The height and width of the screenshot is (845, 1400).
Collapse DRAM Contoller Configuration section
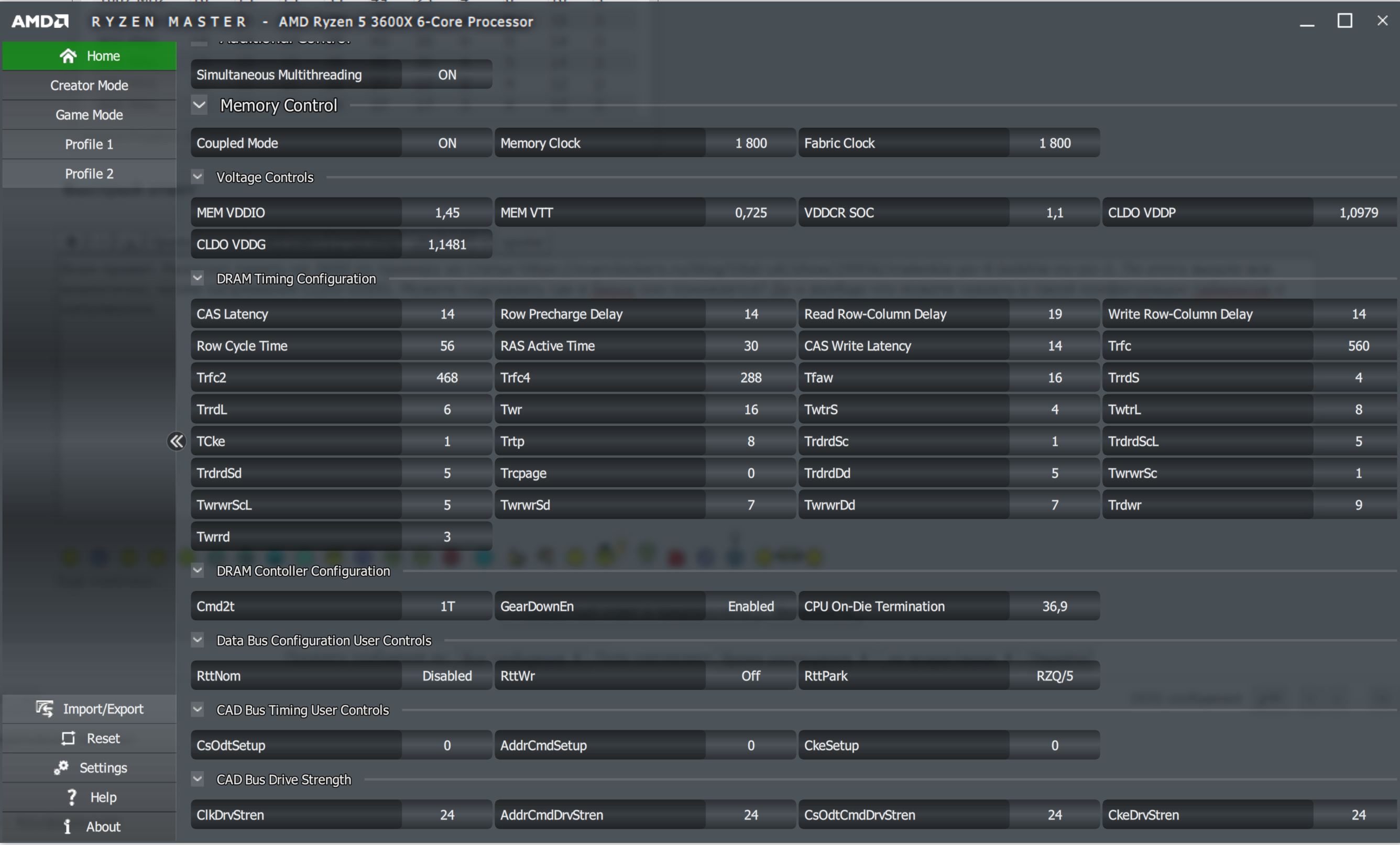click(198, 570)
